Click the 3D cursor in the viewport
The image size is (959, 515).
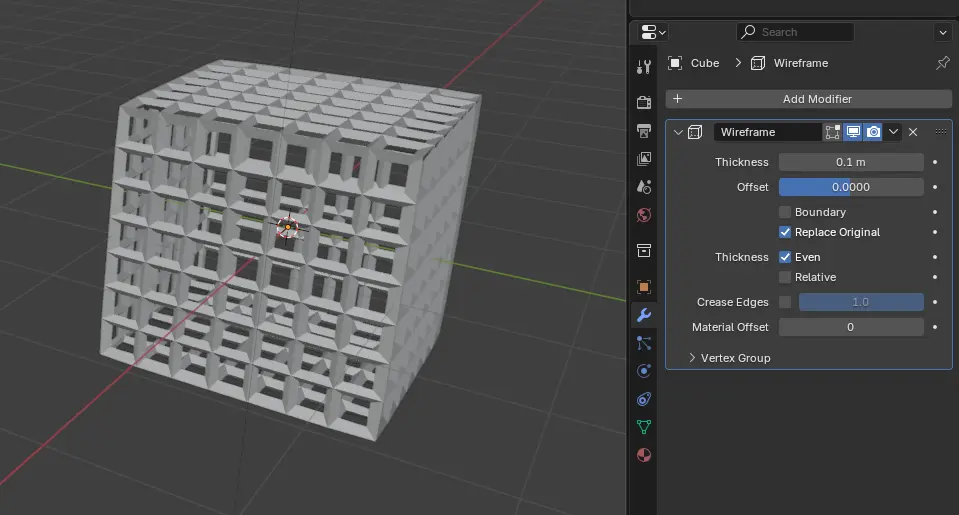coord(287,228)
